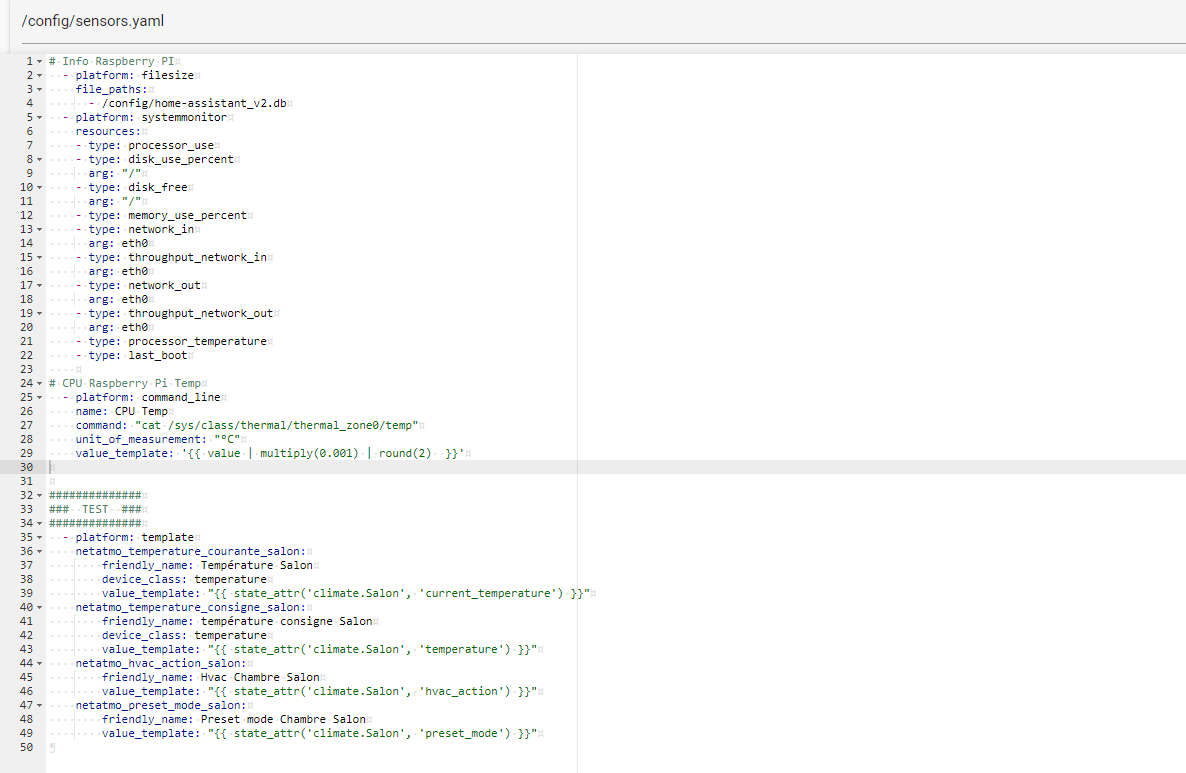
Task: Click the multiply(0.001) value_template line
Action: click(270, 453)
